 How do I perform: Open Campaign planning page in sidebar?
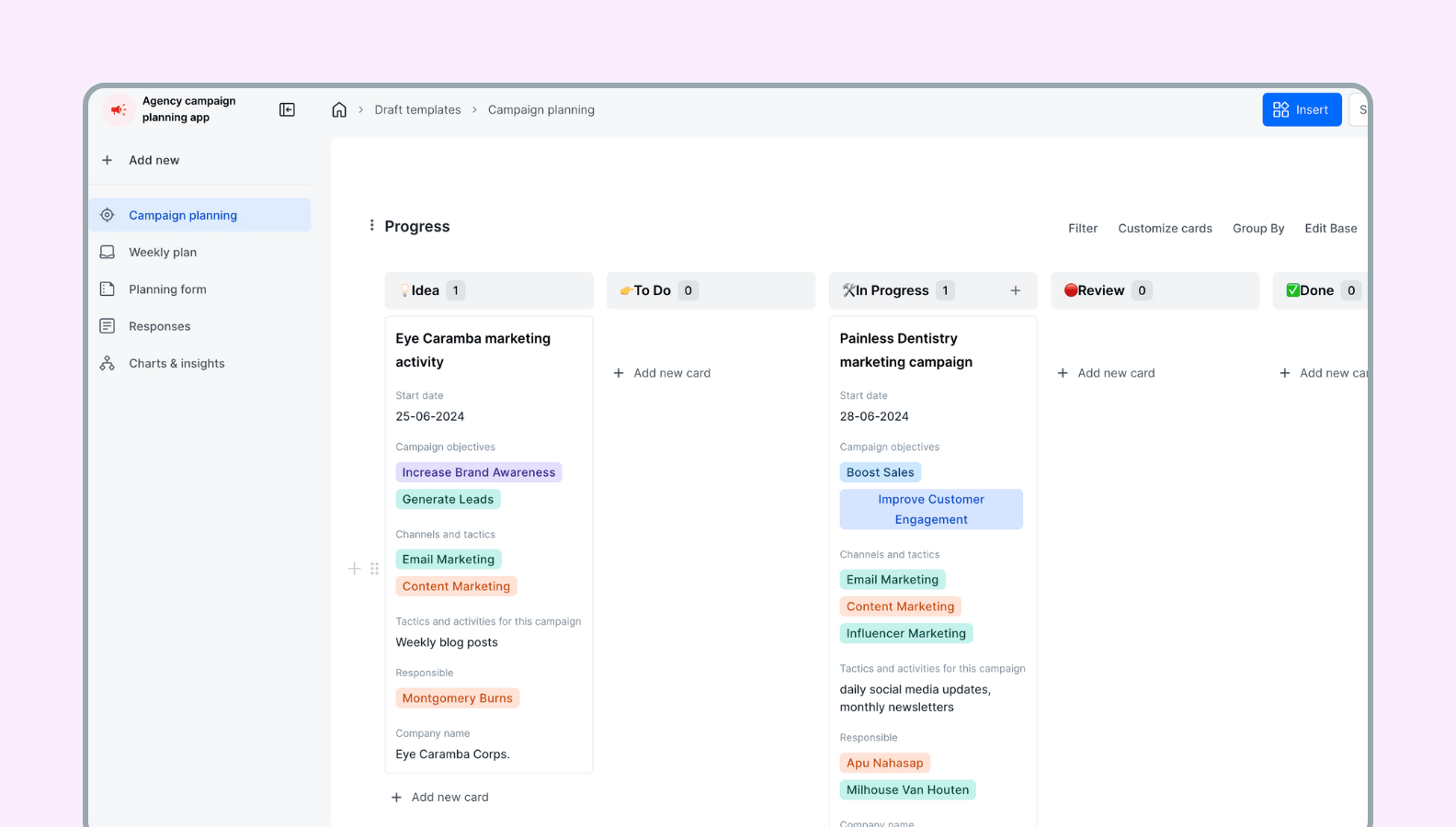point(200,215)
